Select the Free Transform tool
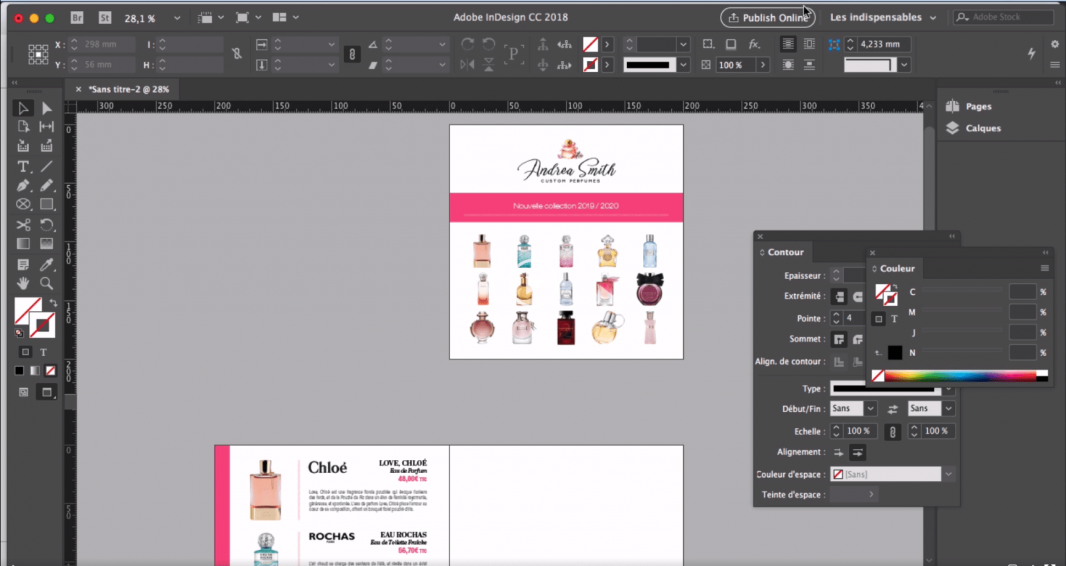 (46, 225)
